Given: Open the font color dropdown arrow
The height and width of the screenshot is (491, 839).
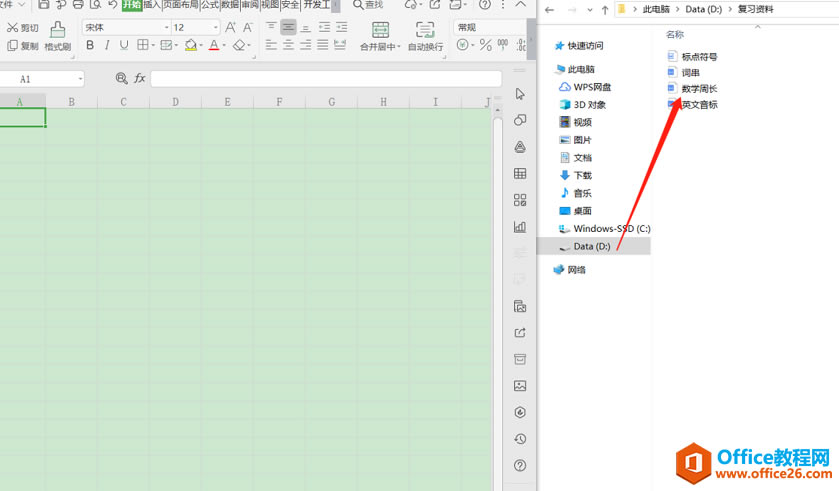Looking at the screenshot, I should click(x=224, y=46).
